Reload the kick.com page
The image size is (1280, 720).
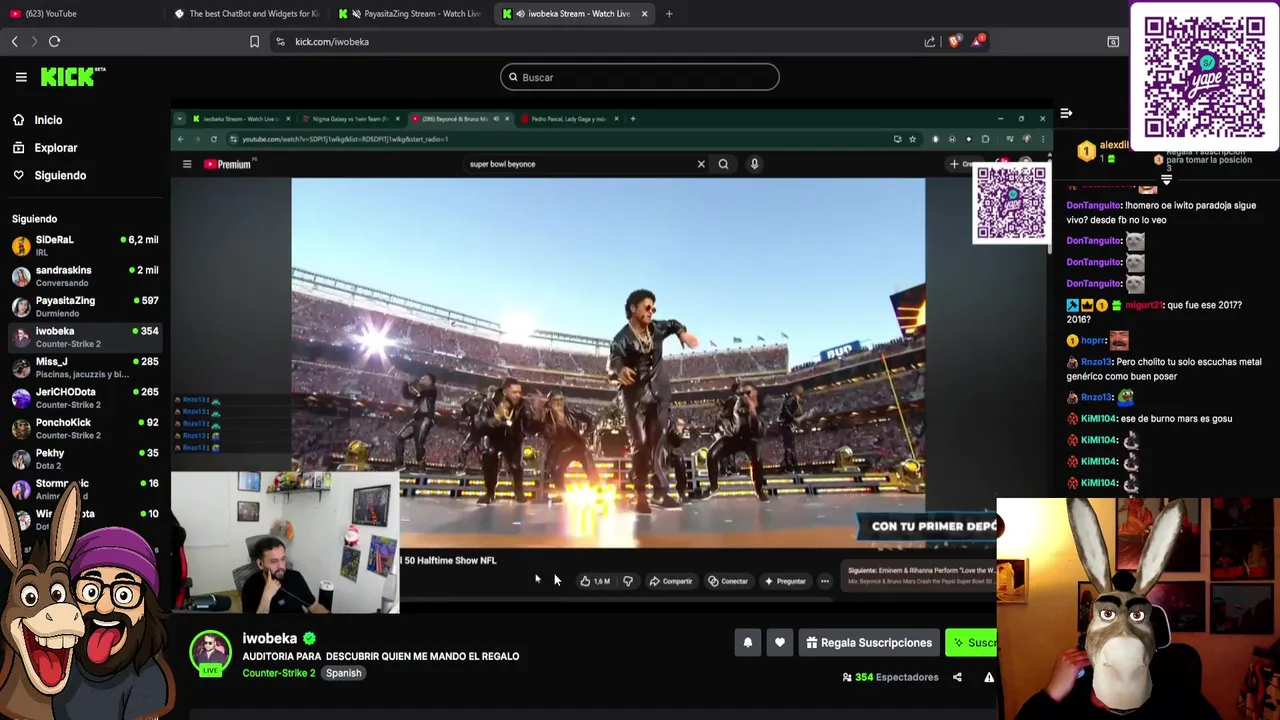55,42
